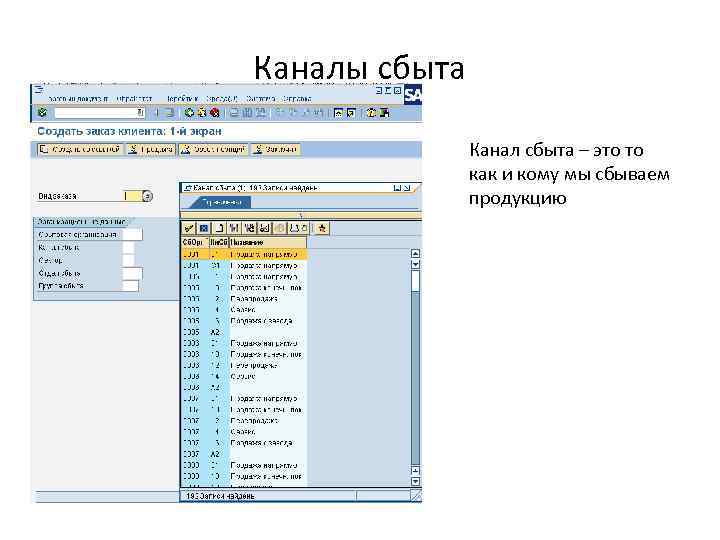Open the Справка menu
720x540 pixels.
(x=297, y=99)
